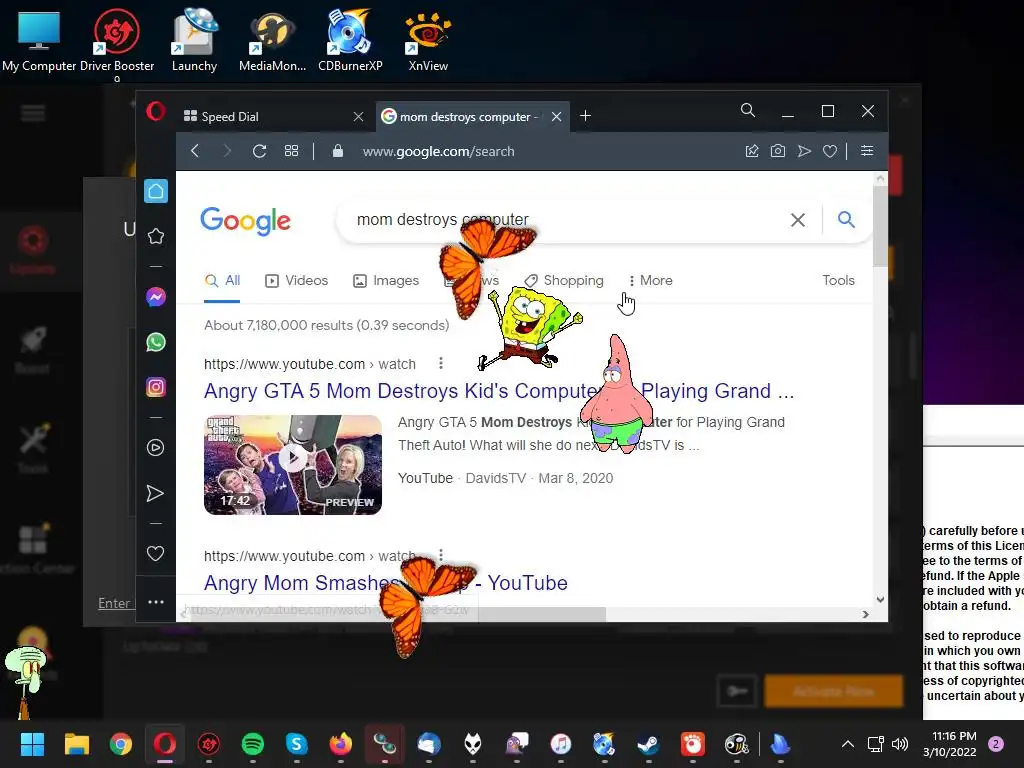Open the Windows Start button

click(32, 744)
